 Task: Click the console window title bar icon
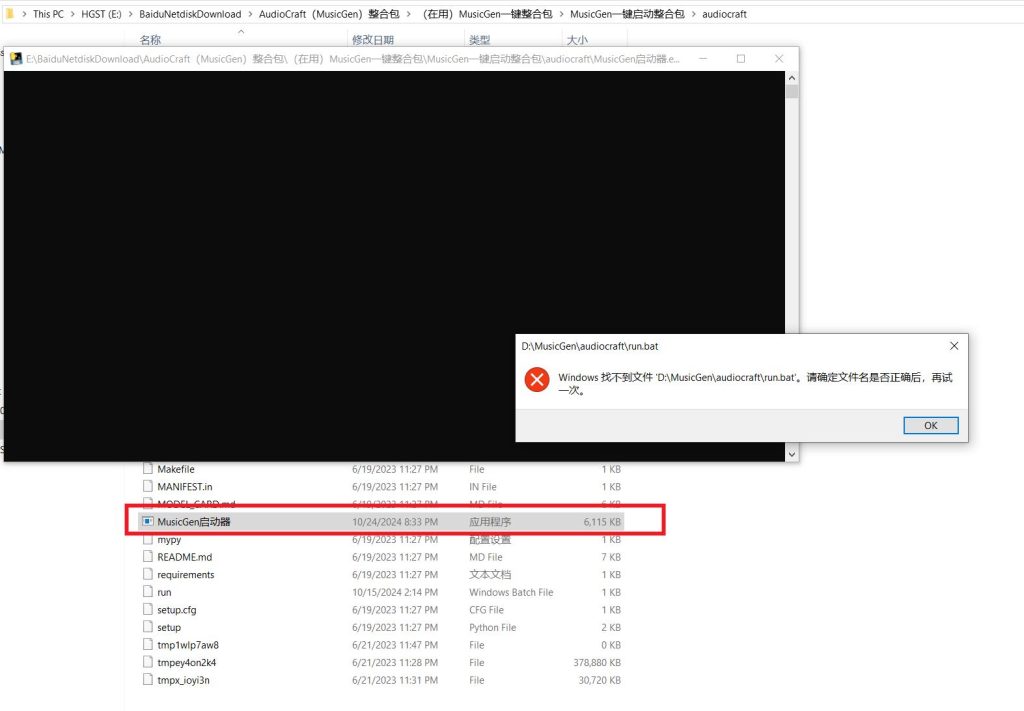[x=16, y=59]
